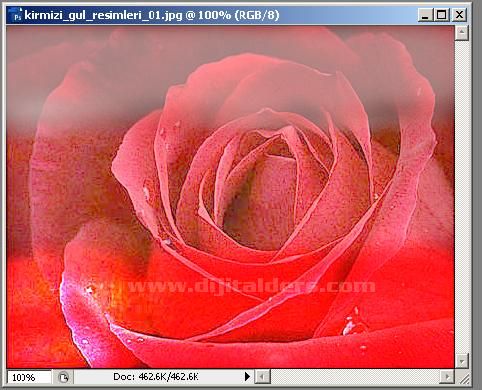
Task: Click the vertical scrollbar down arrow
Action: pyautogui.click(x=462, y=361)
